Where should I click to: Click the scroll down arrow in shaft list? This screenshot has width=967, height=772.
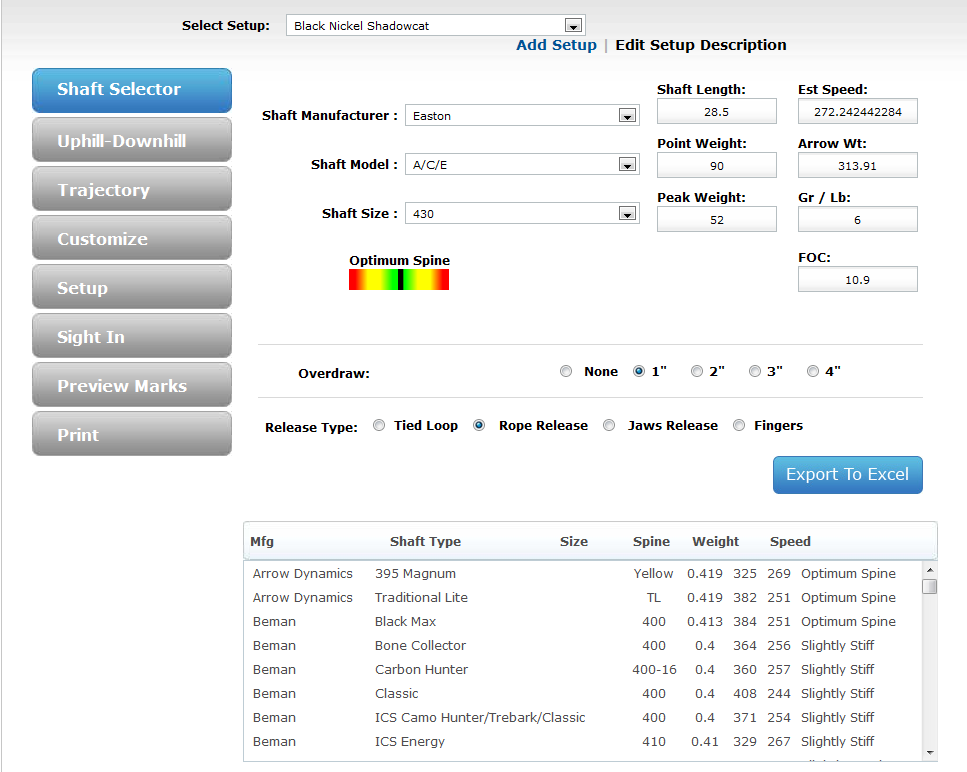[x=930, y=752]
